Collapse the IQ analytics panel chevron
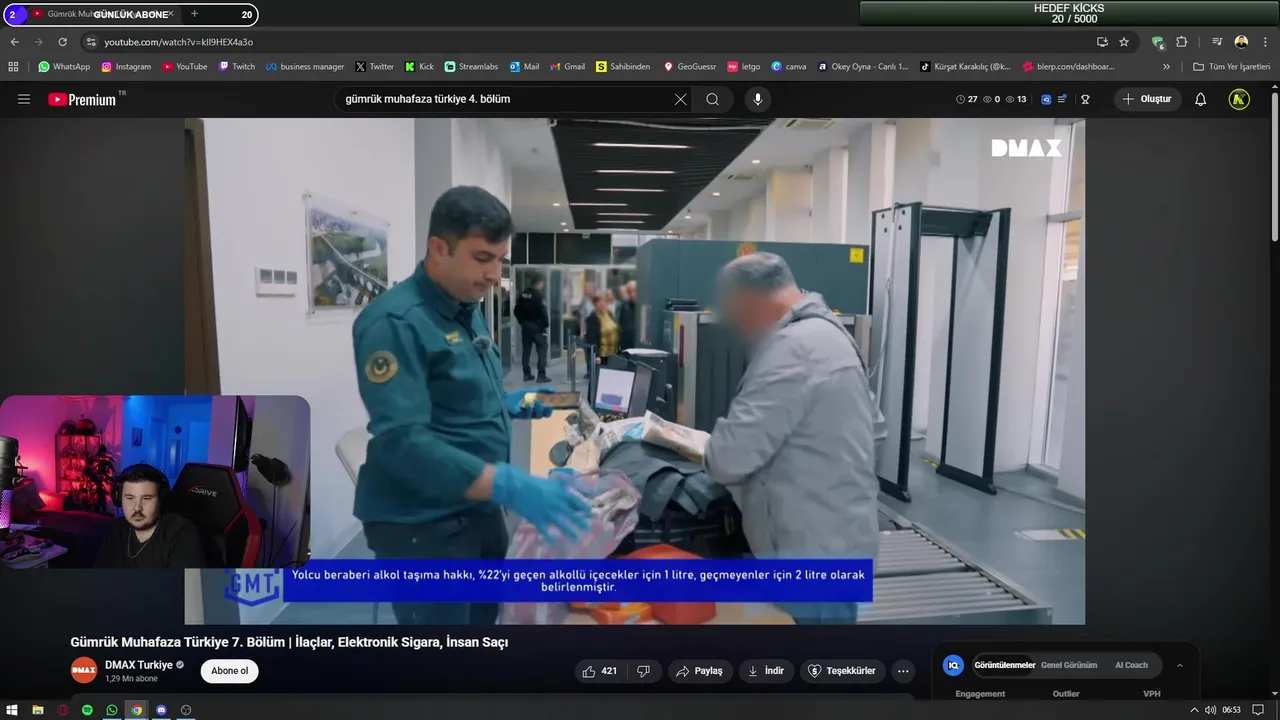 (x=1179, y=665)
